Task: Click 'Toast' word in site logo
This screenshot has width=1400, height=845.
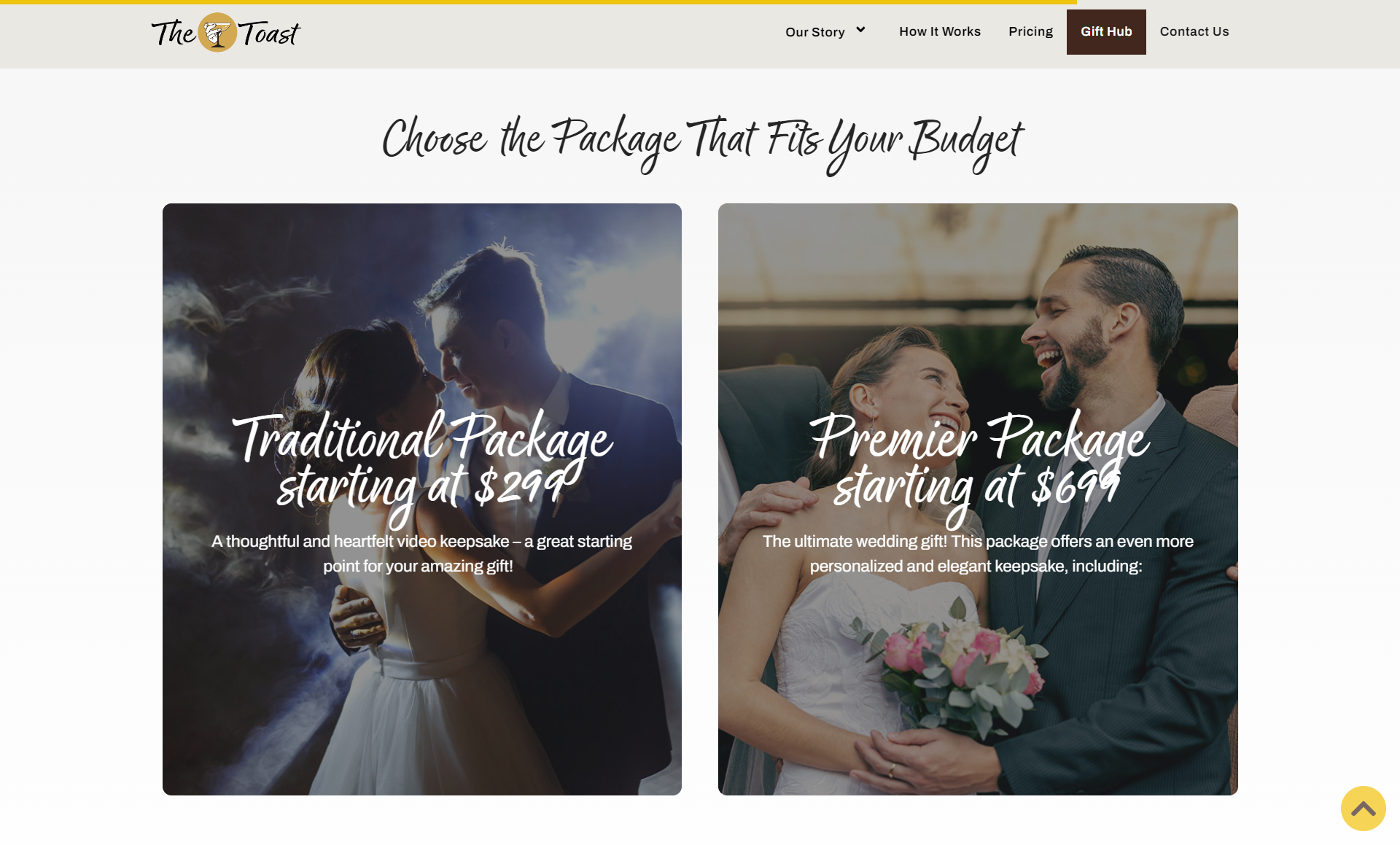Action: (x=270, y=34)
